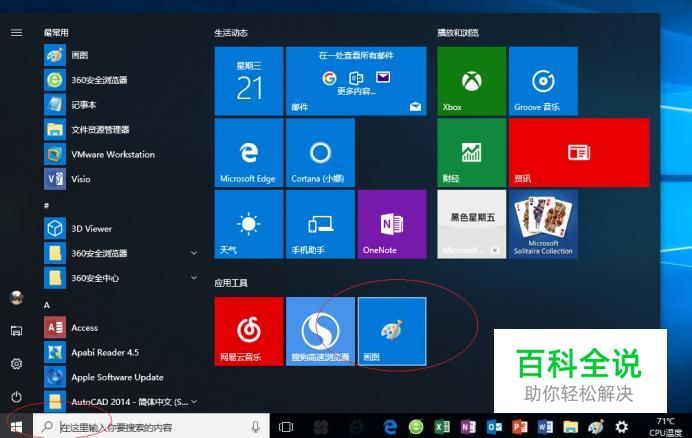Open the Microsoft Solitaire Collection tile
Image resolution: width=692 pixels, height=438 pixels.
(543, 224)
